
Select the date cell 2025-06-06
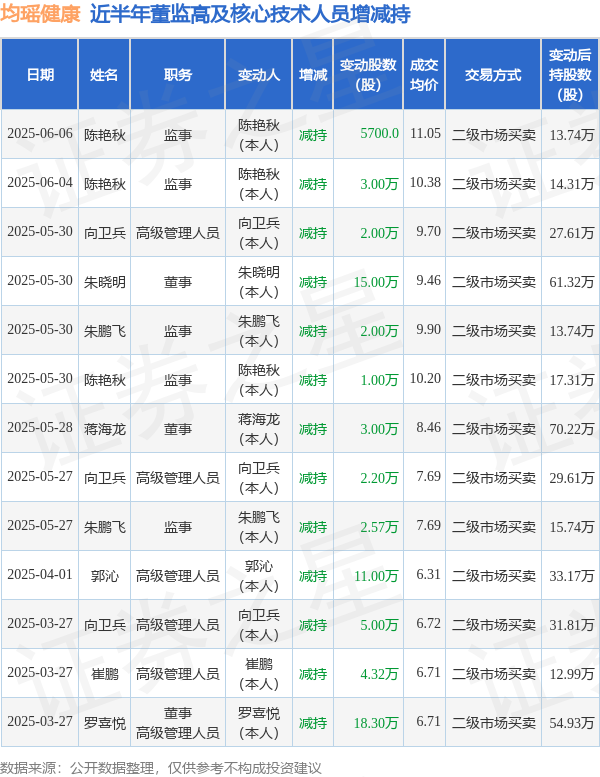(40, 134)
